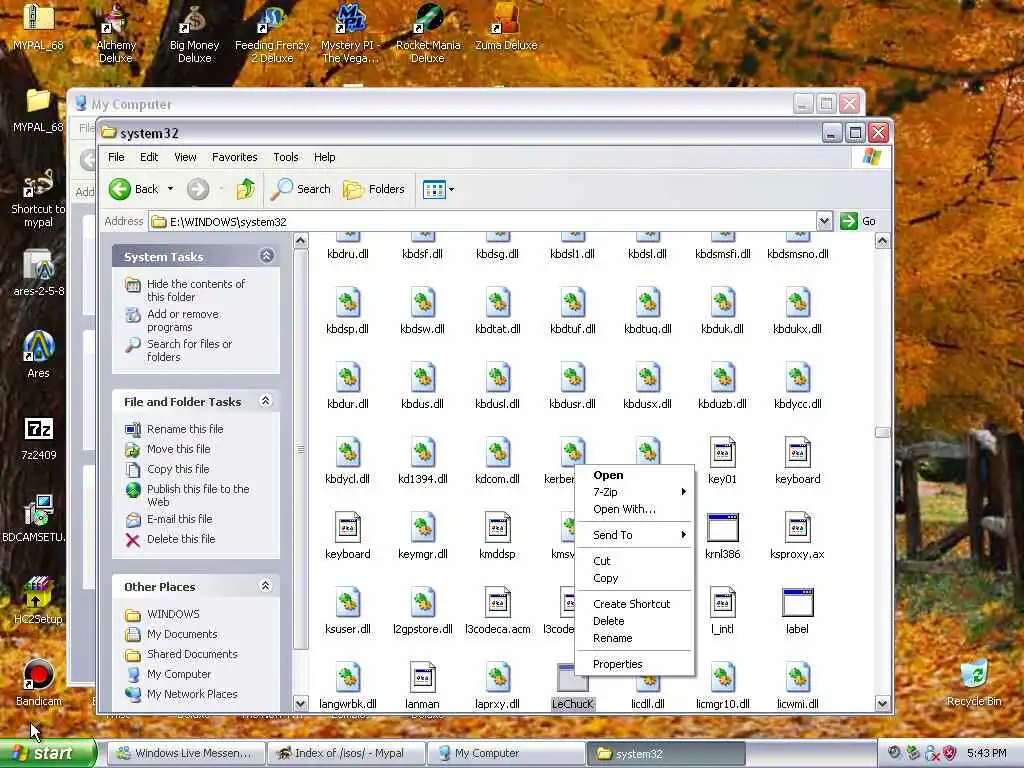Image resolution: width=1024 pixels, height=768 pixels.
Task: Collapse the System Tasks panel
Action: pos(266,256)
